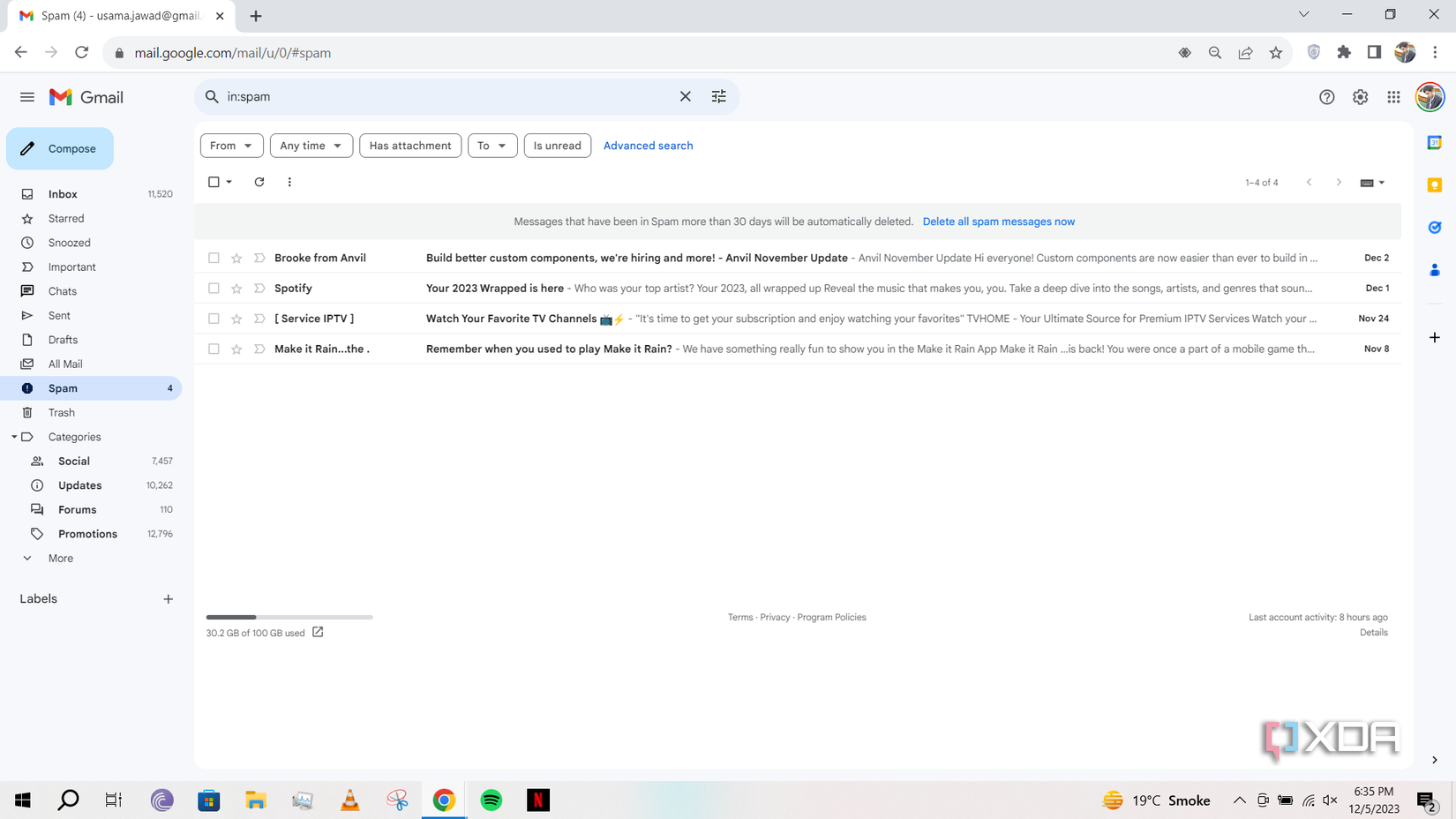Select the Spotify email checkbox
1456x819 pixels.
(214, 289)
